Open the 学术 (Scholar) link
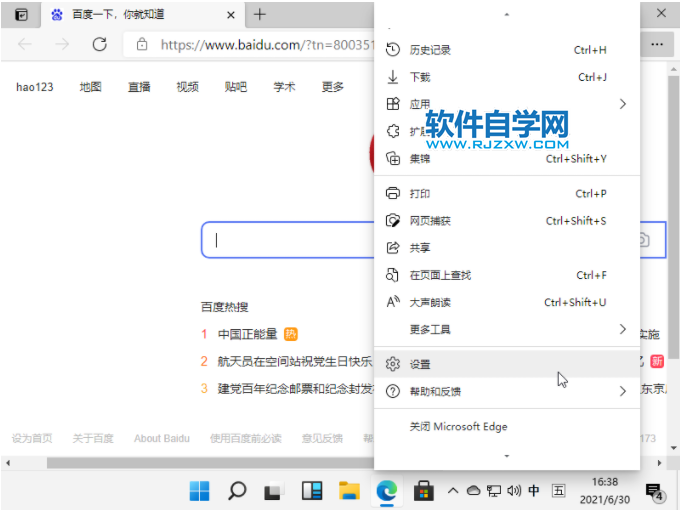The width and height of the screenshot is (680, 511). click(284, 87)
